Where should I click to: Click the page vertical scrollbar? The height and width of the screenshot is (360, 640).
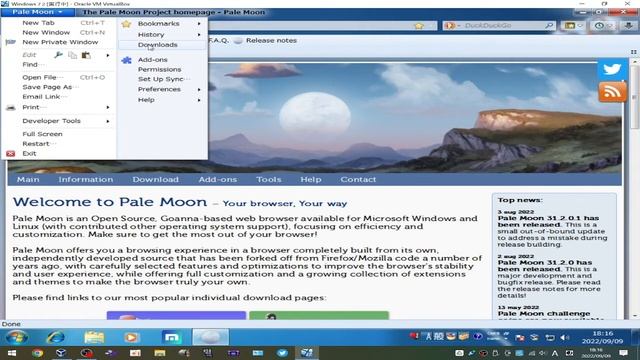[634, 188]
